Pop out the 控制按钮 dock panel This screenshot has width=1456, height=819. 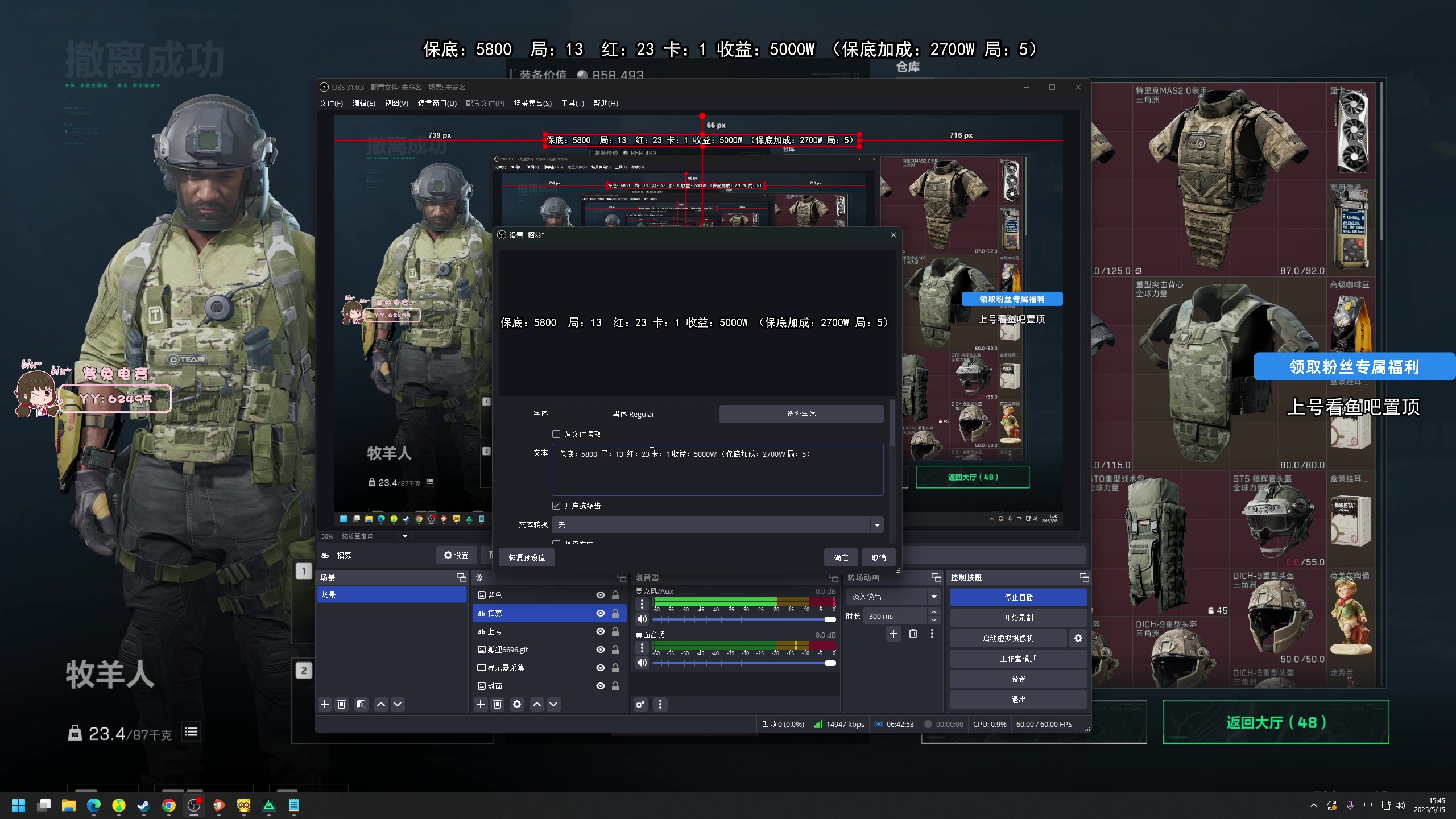point(1085,577)
